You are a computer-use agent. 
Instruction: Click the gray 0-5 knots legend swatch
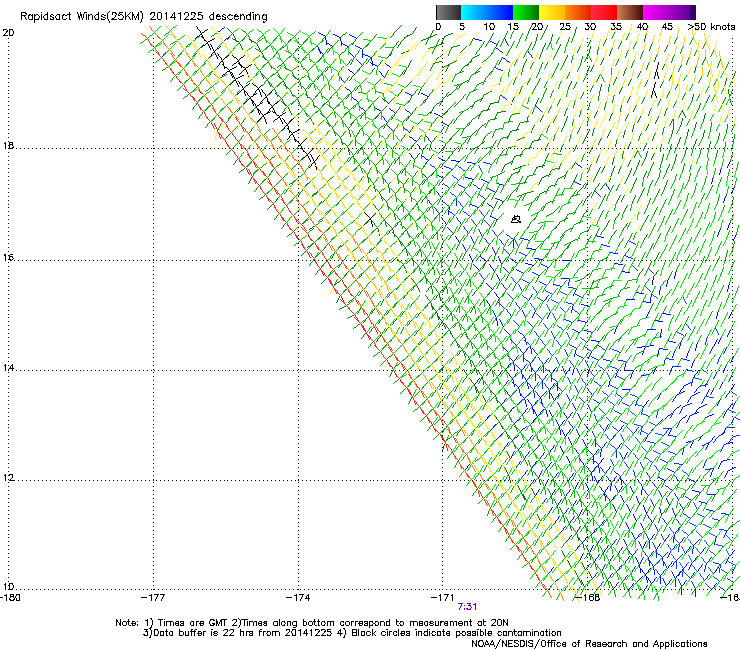pos(448,12)
